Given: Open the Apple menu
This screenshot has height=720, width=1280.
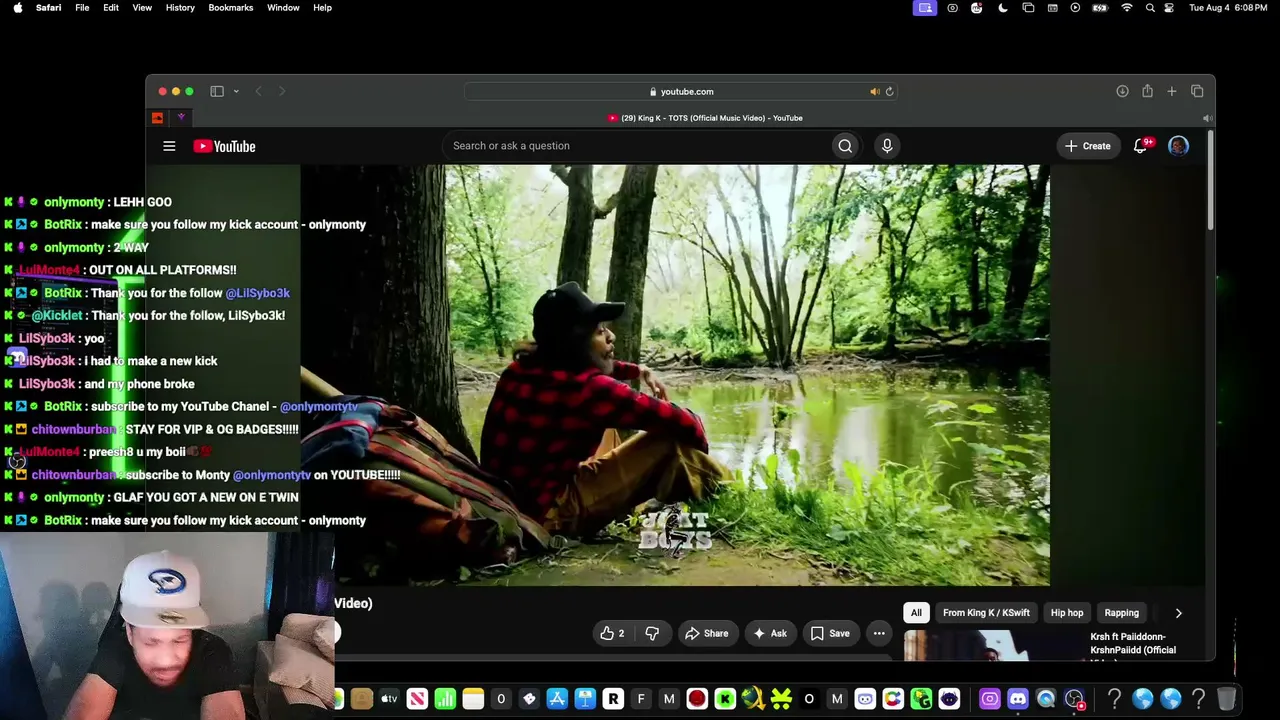Looking at the screenshot, I should click(18, 8).
